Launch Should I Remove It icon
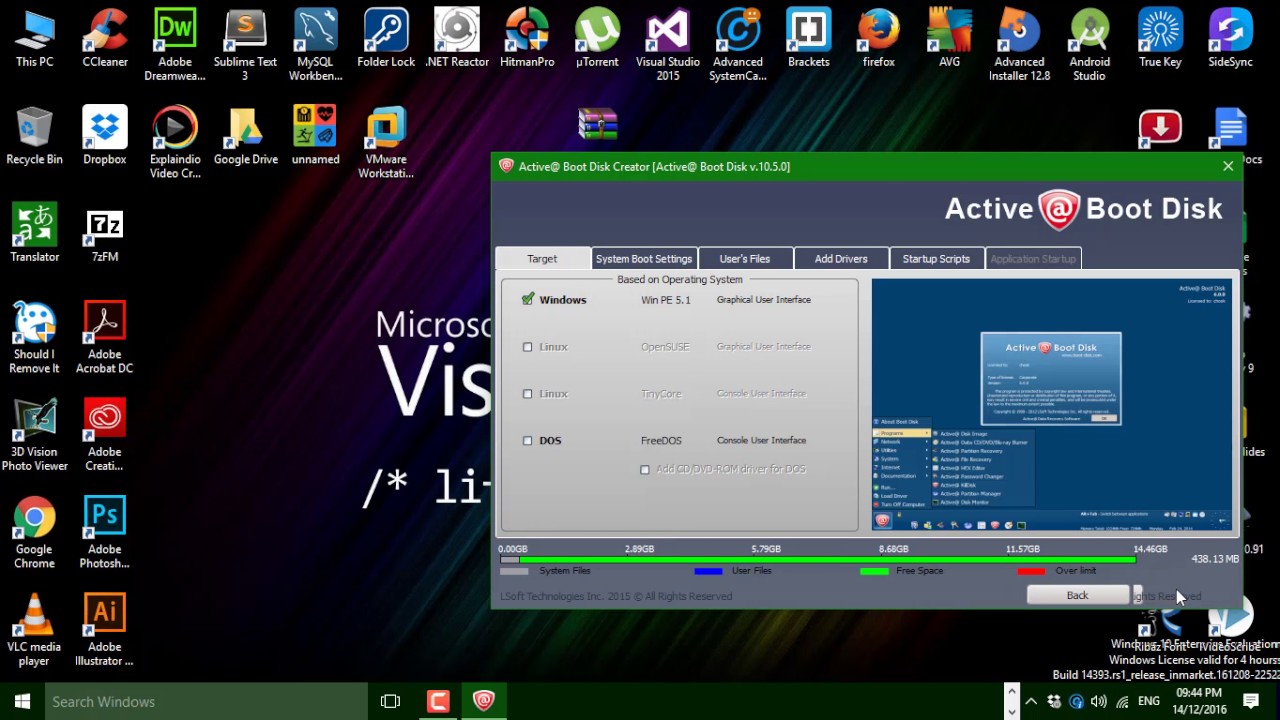Screen dimensions: 1280x720 (x=34, y=338)
